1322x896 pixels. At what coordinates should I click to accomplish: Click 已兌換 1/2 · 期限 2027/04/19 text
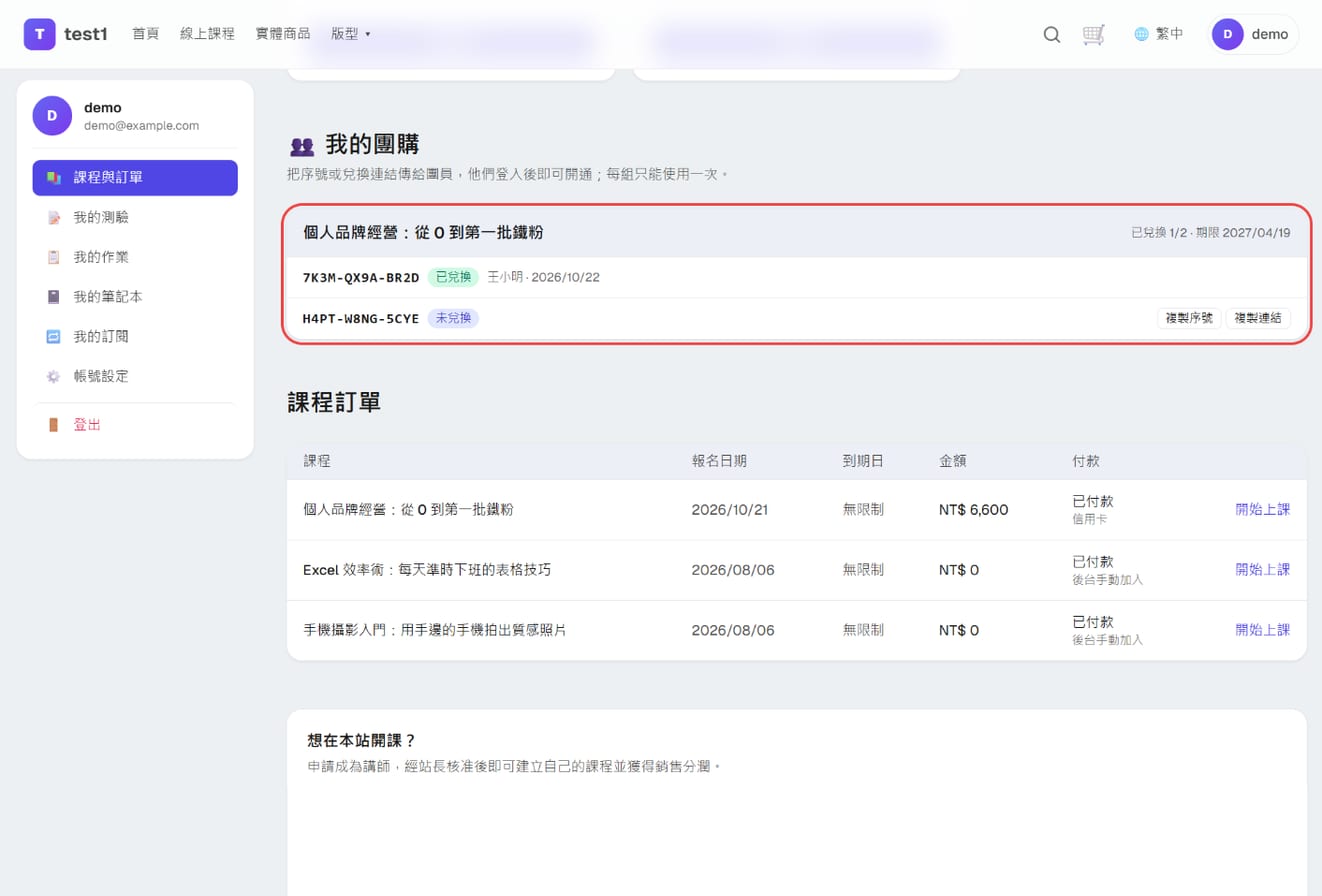pyautogui.click(x=1211, y=232)
